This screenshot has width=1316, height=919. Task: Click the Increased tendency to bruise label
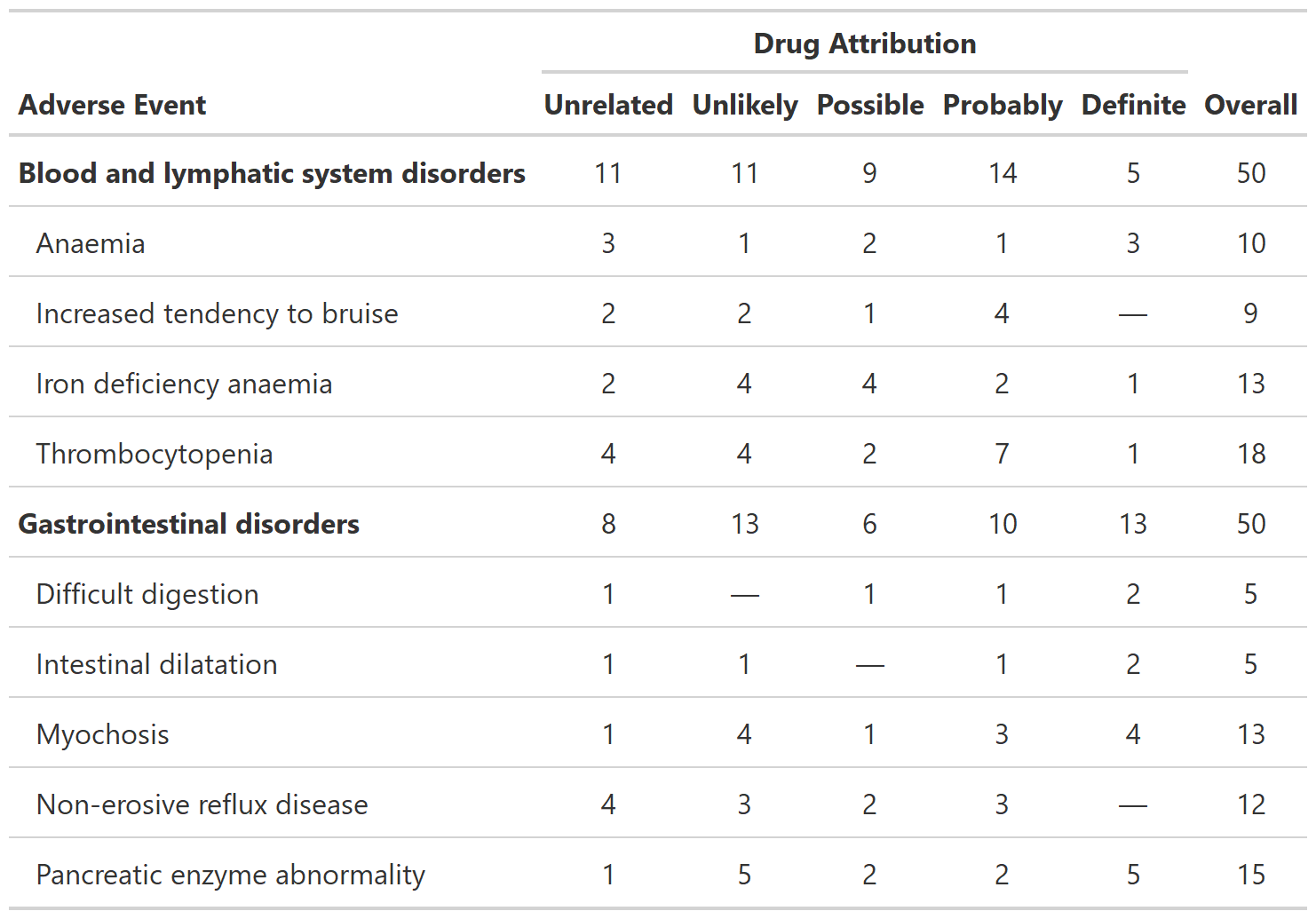click(217, 313)
